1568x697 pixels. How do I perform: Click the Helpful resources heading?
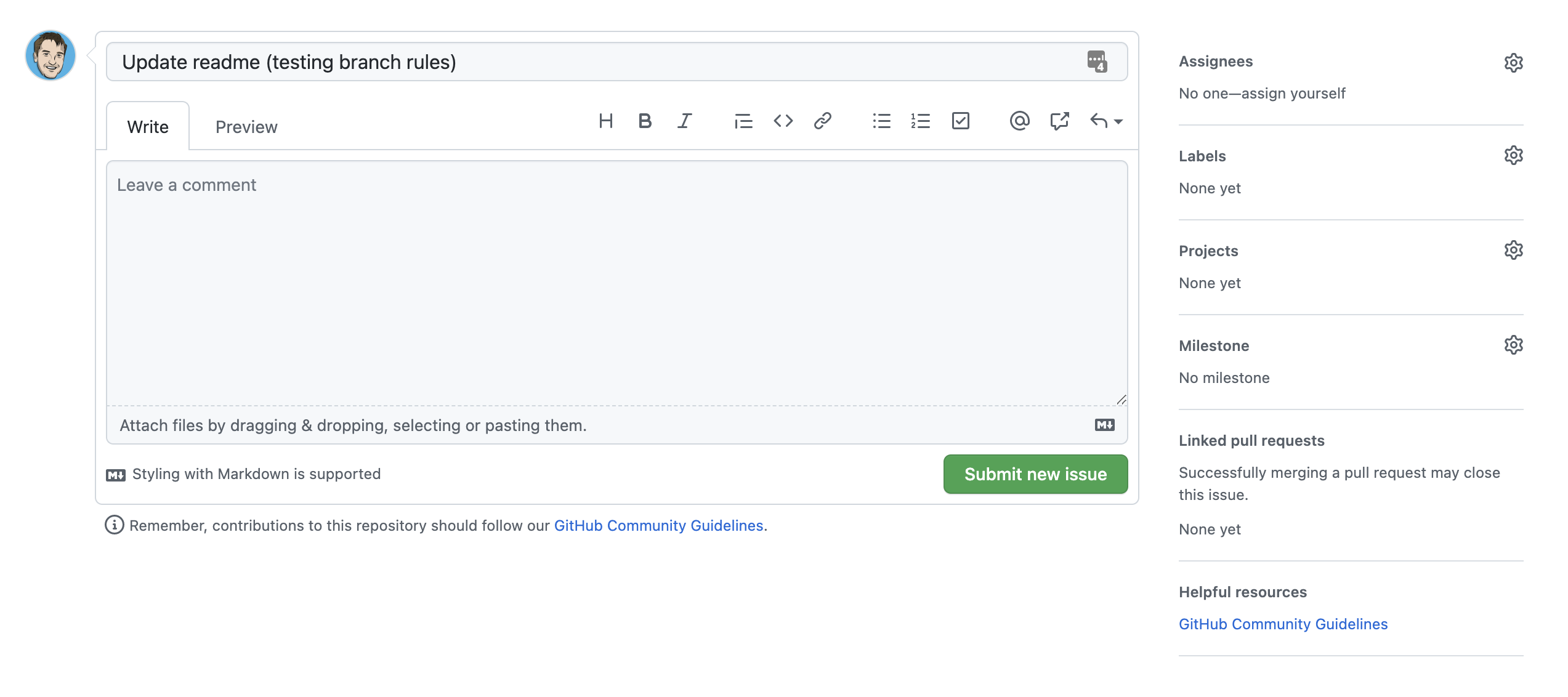coord(1242,592)
